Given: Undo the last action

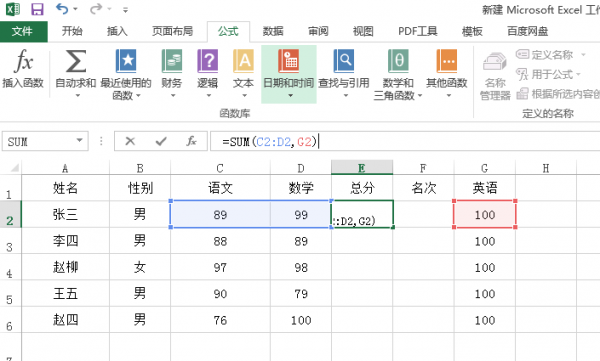Looking at the screenshot, I should [62, 8].
